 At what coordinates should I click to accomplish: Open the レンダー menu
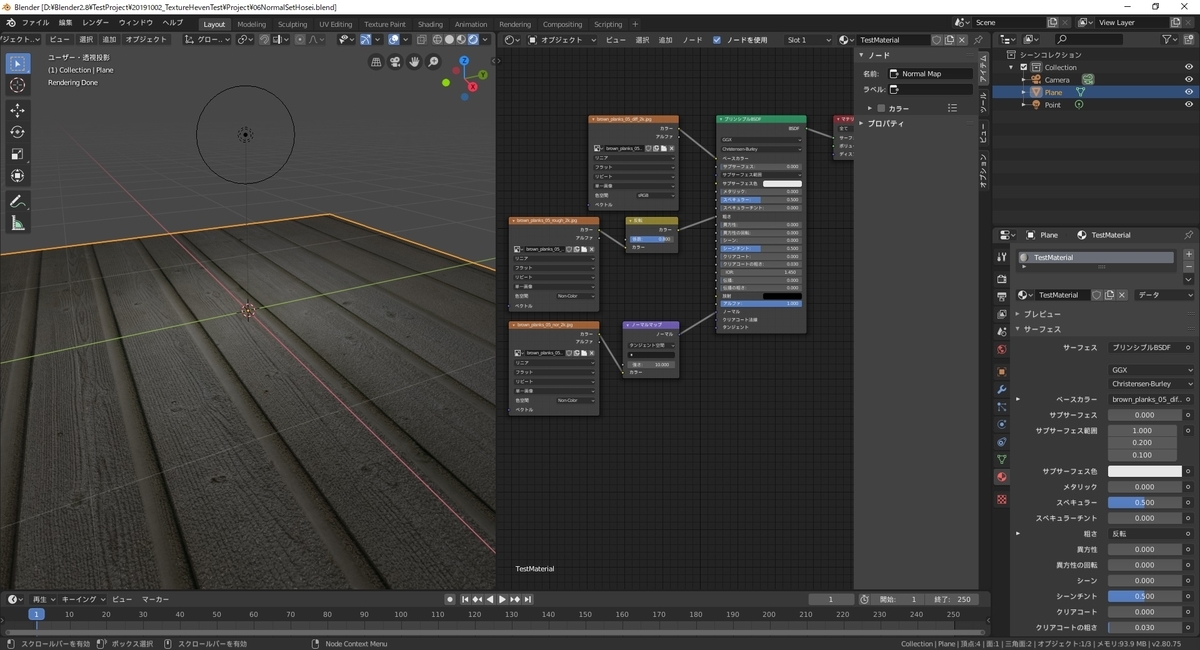coord(96,22)
